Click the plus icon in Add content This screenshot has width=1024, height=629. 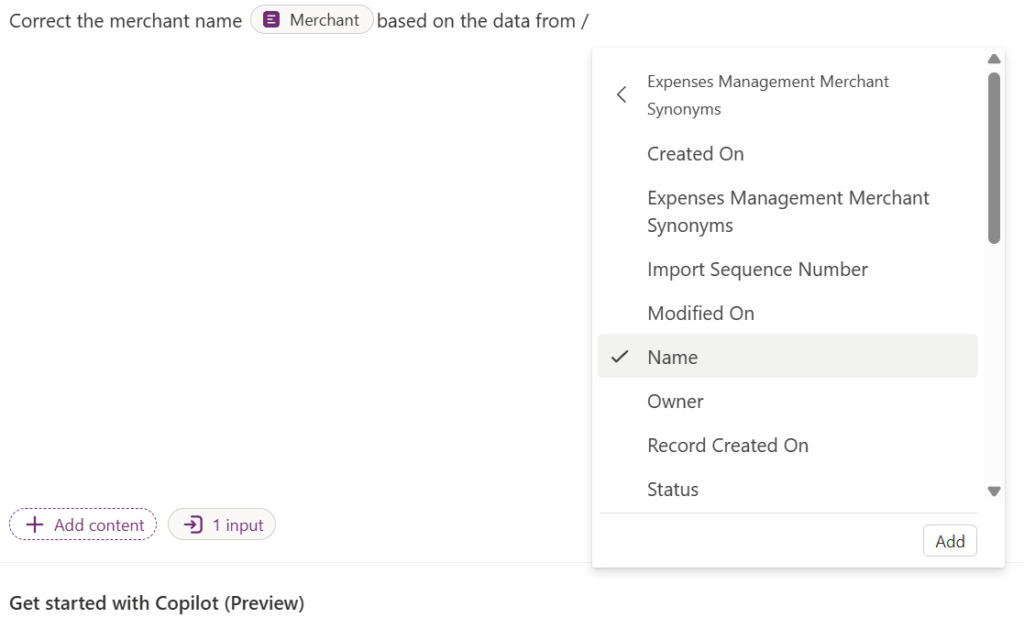(x=35, y=525)
